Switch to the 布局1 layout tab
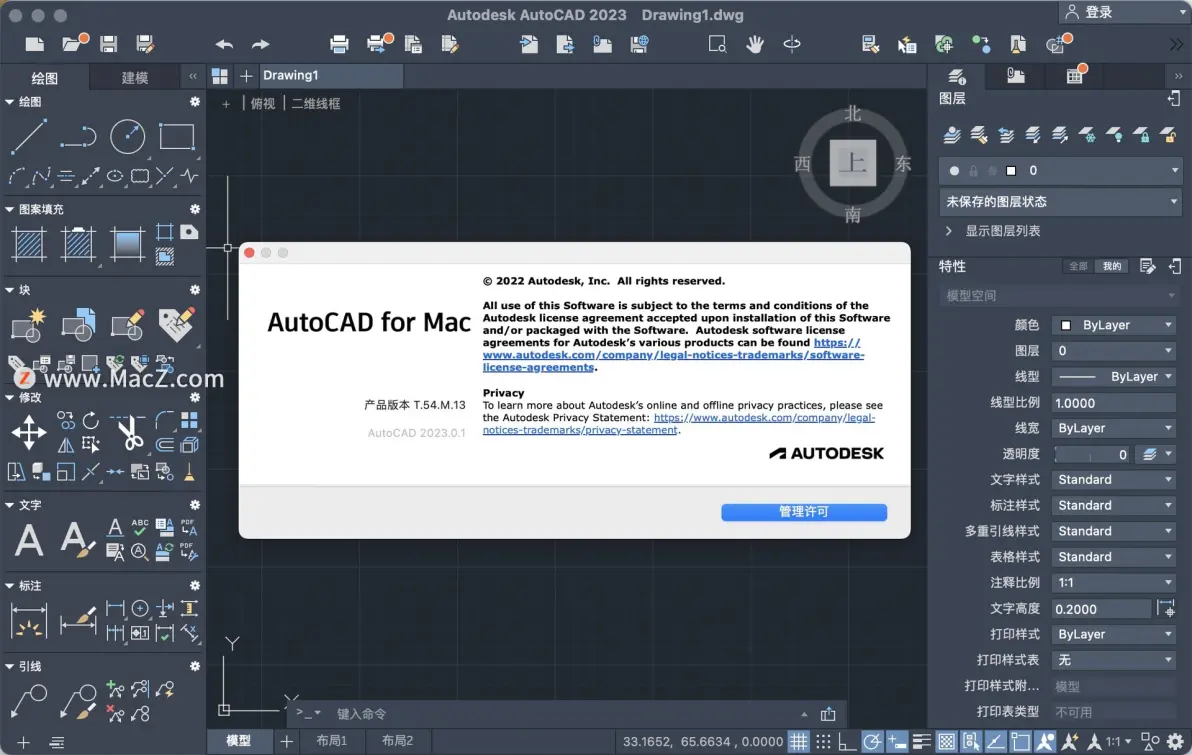 point(331,741)
